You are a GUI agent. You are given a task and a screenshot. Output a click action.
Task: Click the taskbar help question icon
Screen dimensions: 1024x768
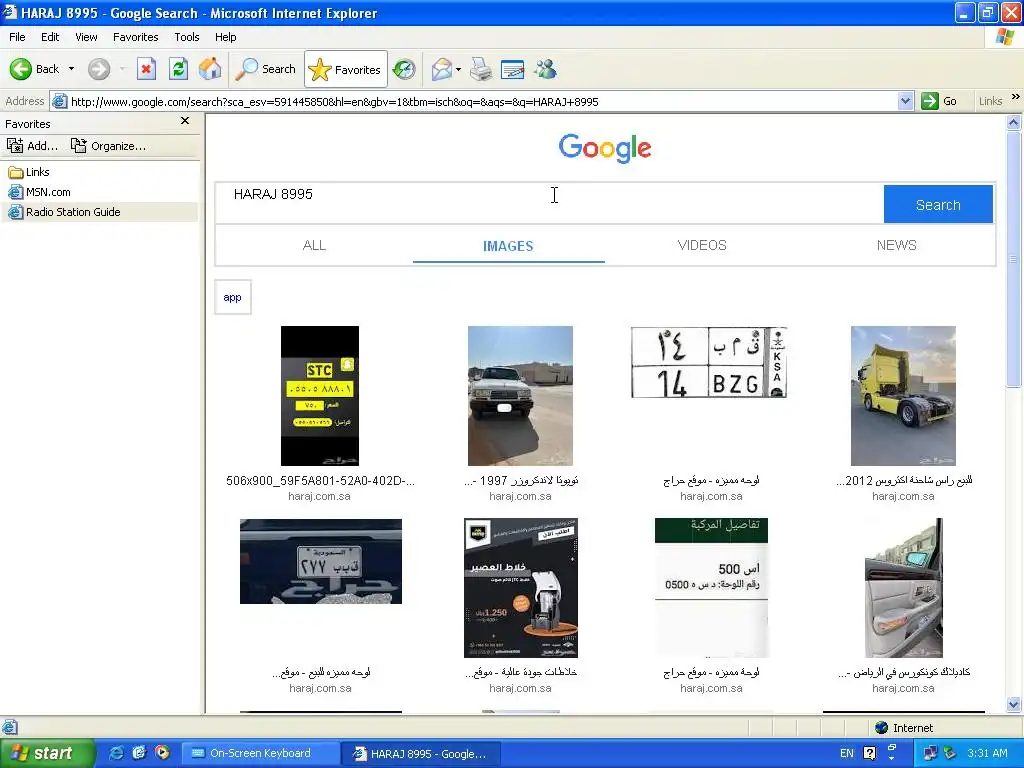click(x=869, y=753)
